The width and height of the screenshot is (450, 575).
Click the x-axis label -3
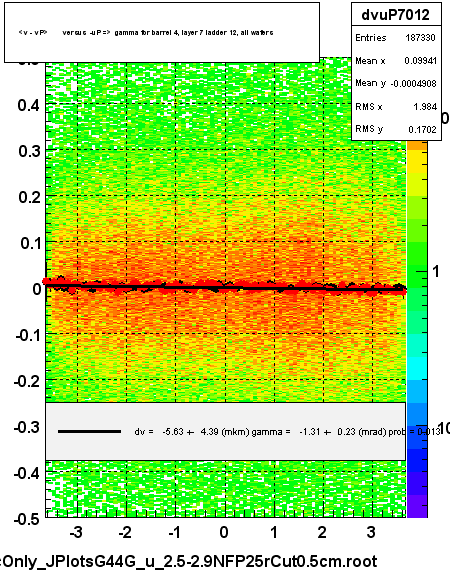click(76, 532)
